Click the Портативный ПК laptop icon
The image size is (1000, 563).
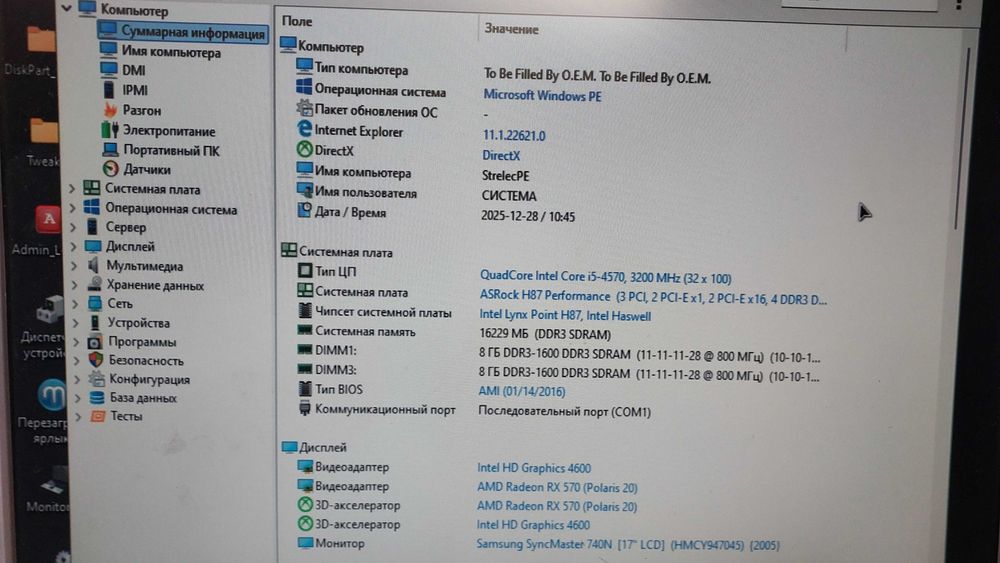[110, 150]
